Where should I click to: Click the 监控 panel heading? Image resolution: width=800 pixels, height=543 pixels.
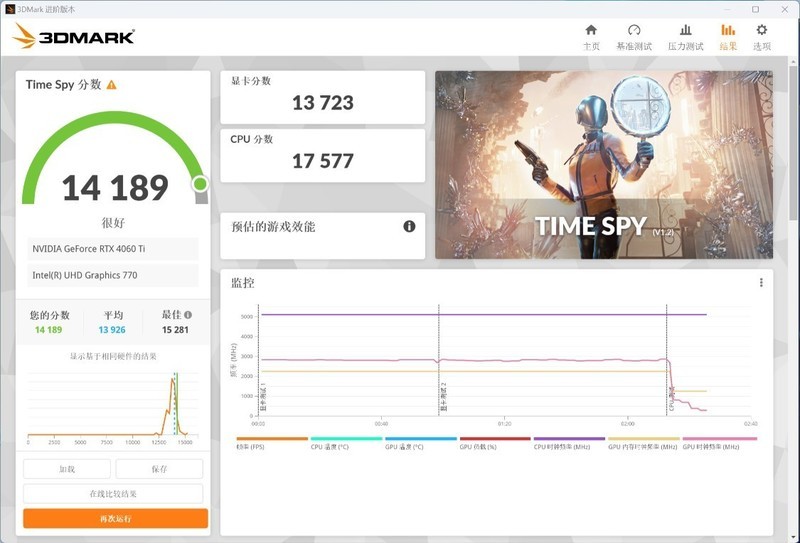click(x=242, y=283)
